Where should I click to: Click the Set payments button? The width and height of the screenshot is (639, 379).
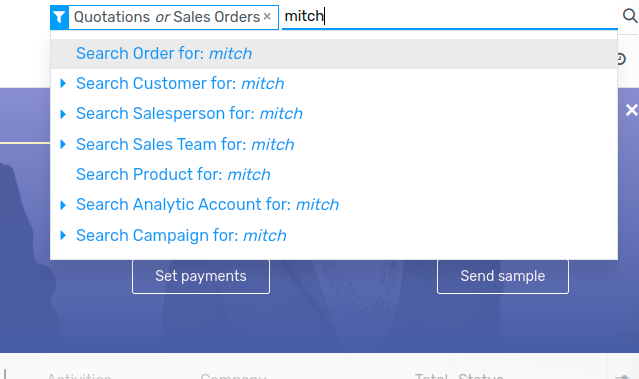point(201,276)
